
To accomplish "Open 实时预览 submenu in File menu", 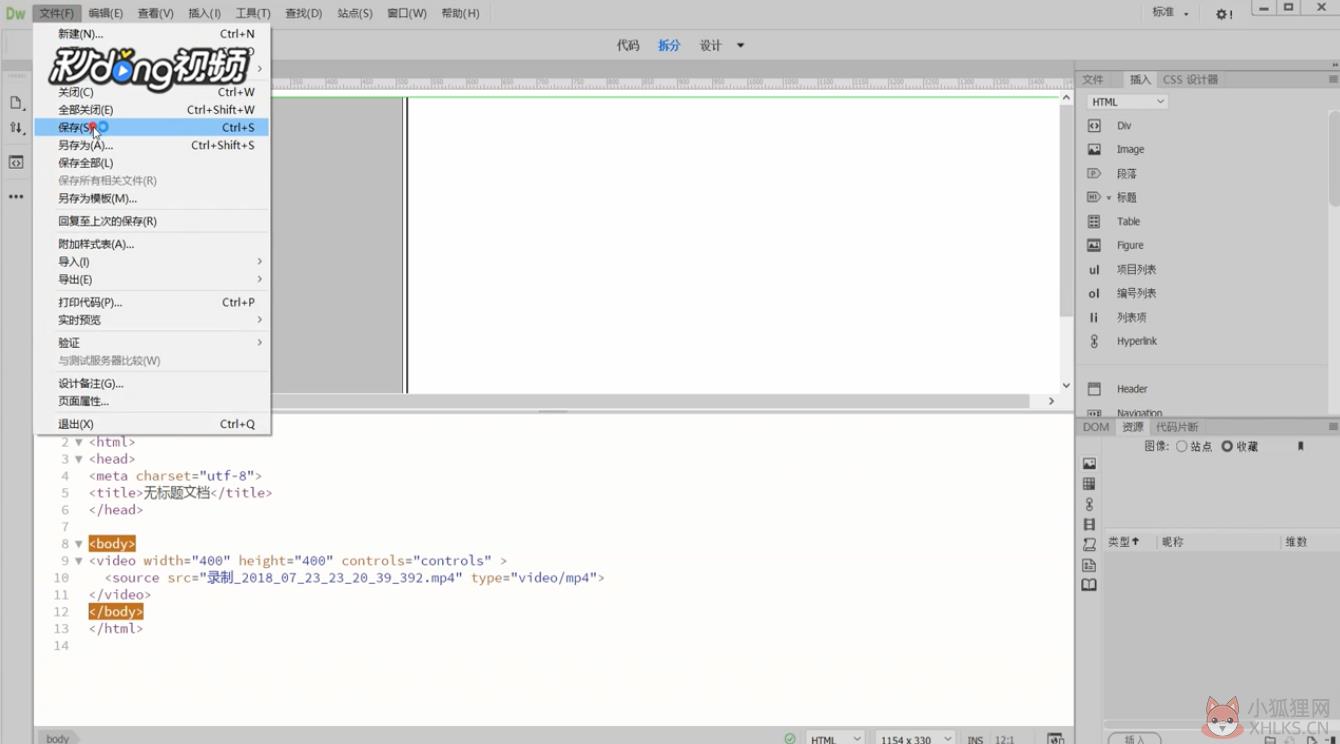I will click(151, 320).
